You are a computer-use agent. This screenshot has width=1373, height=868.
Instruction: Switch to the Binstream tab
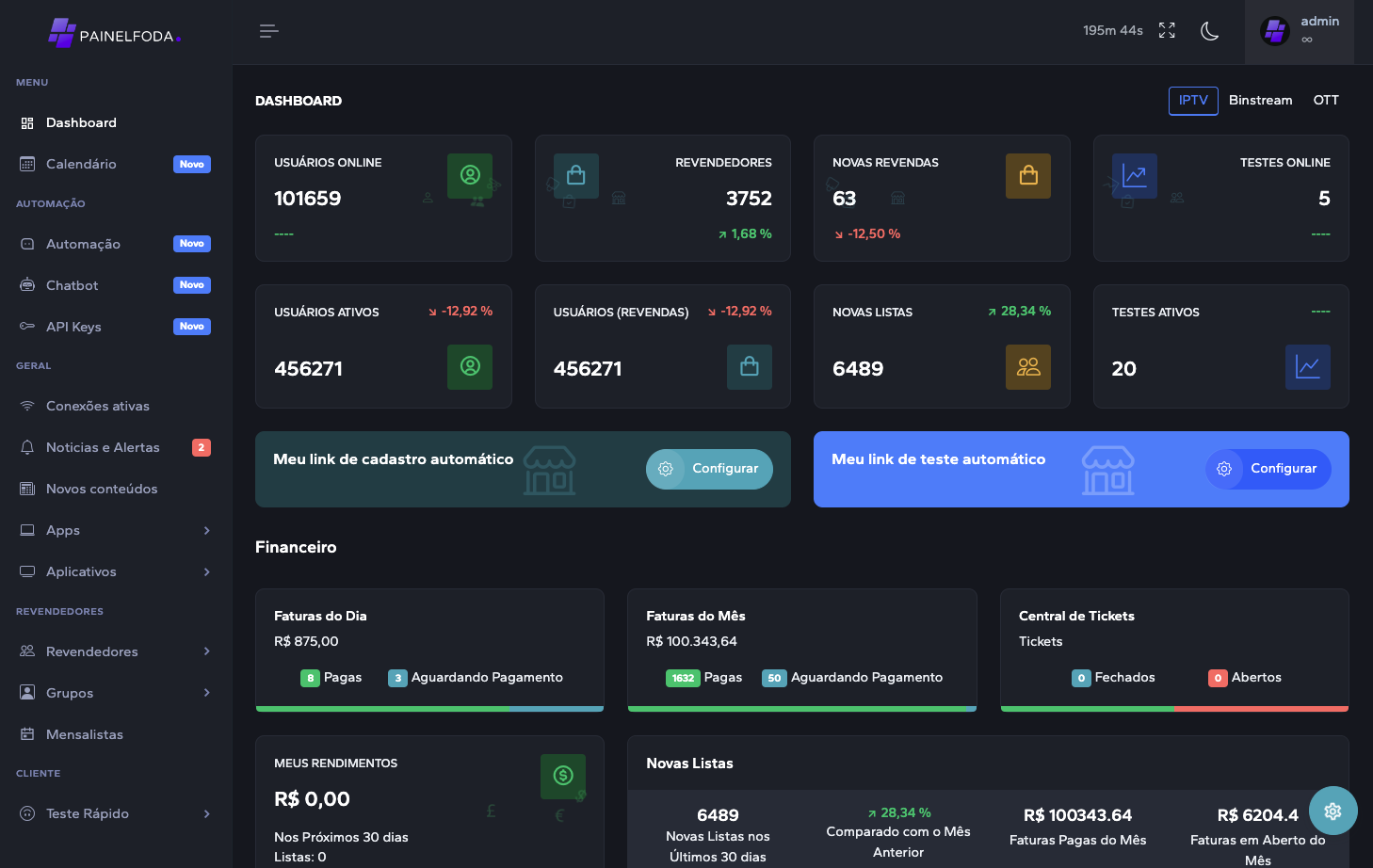coord(1260,101)
